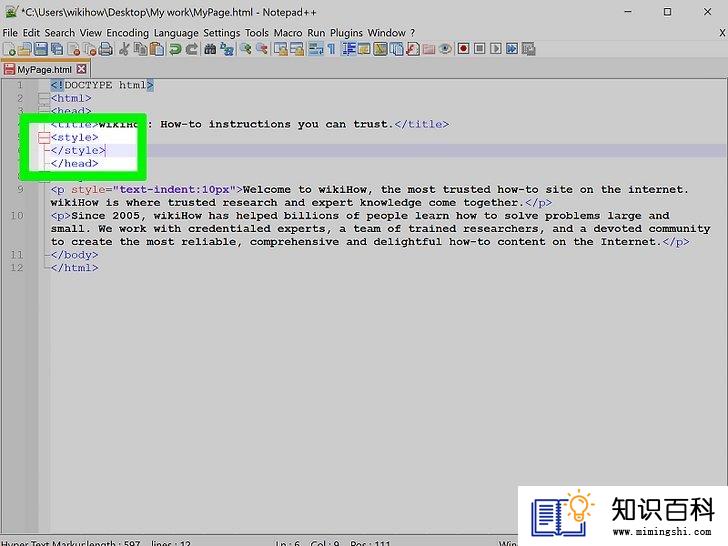This screenshot has height=546, width=728.
Task: Close current document via toolbar Close icon
Action: point(74,49)
